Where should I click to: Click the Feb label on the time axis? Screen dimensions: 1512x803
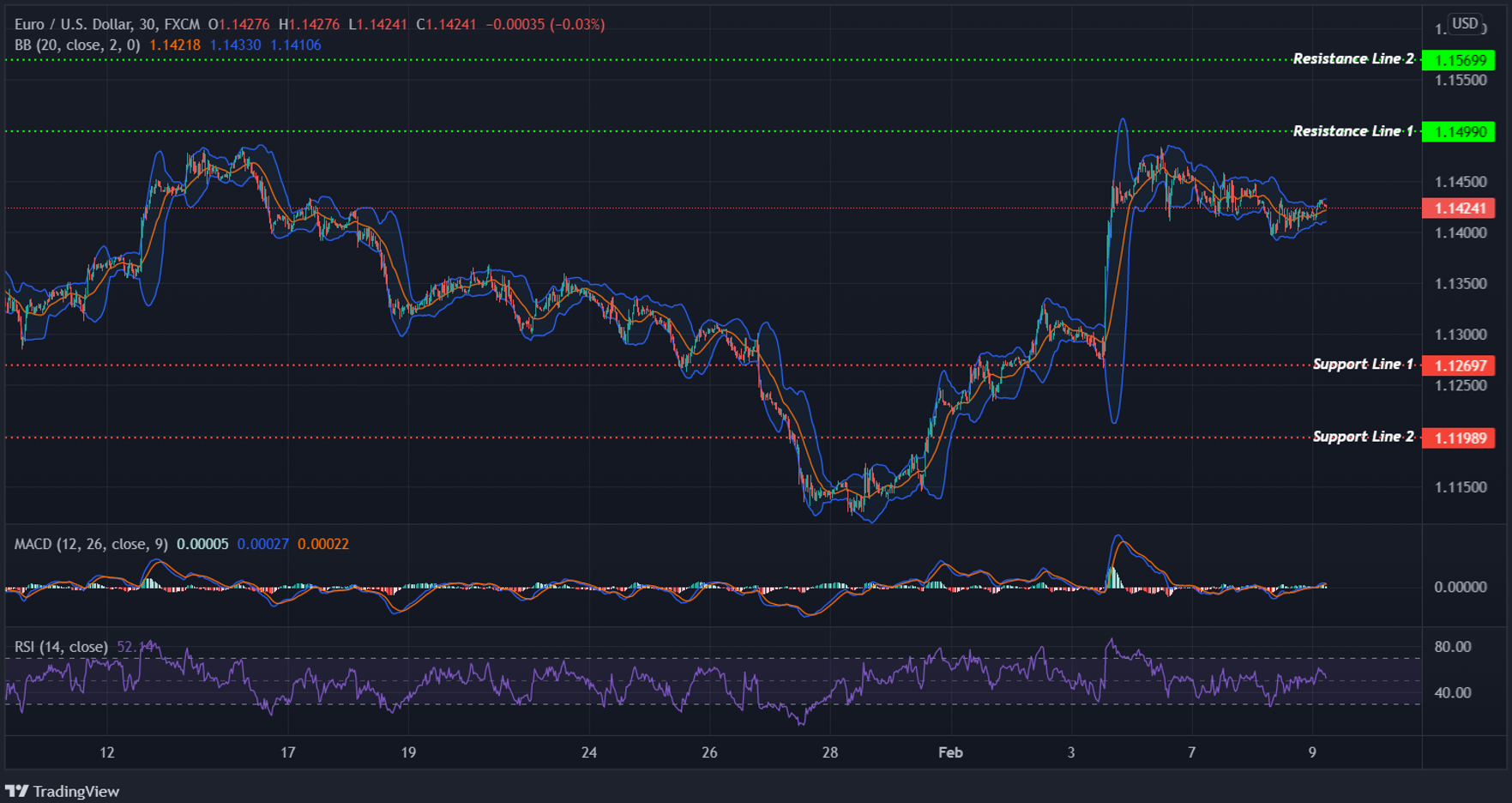coord(950,752)
